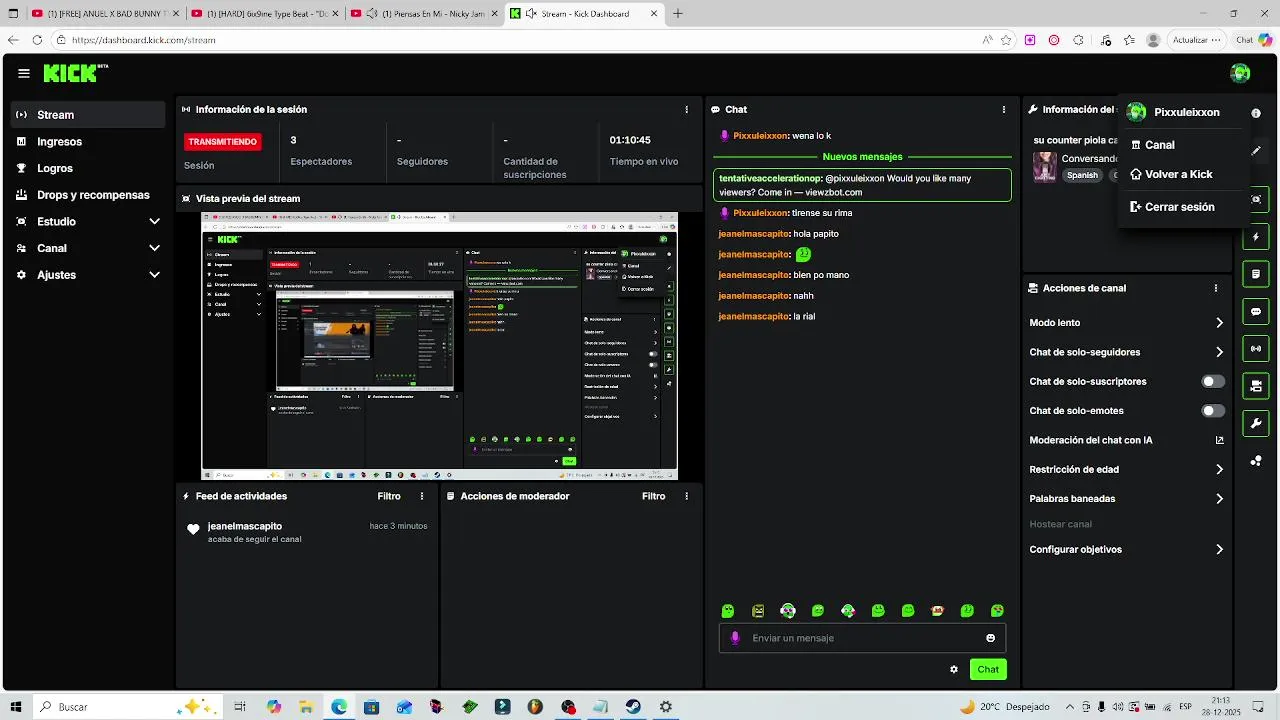
Task: Click the document note icon in right sidebar
Action: click(x=1256, y=274)
